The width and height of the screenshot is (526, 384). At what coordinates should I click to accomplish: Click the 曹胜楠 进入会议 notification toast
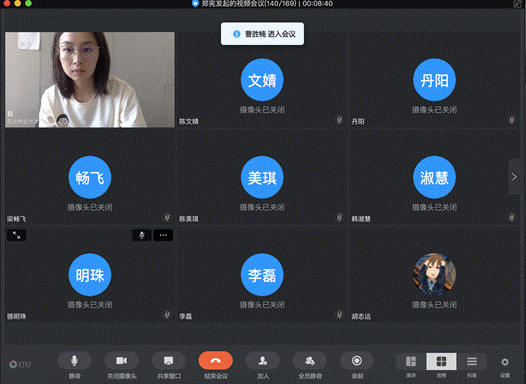(x=262, y=34)
